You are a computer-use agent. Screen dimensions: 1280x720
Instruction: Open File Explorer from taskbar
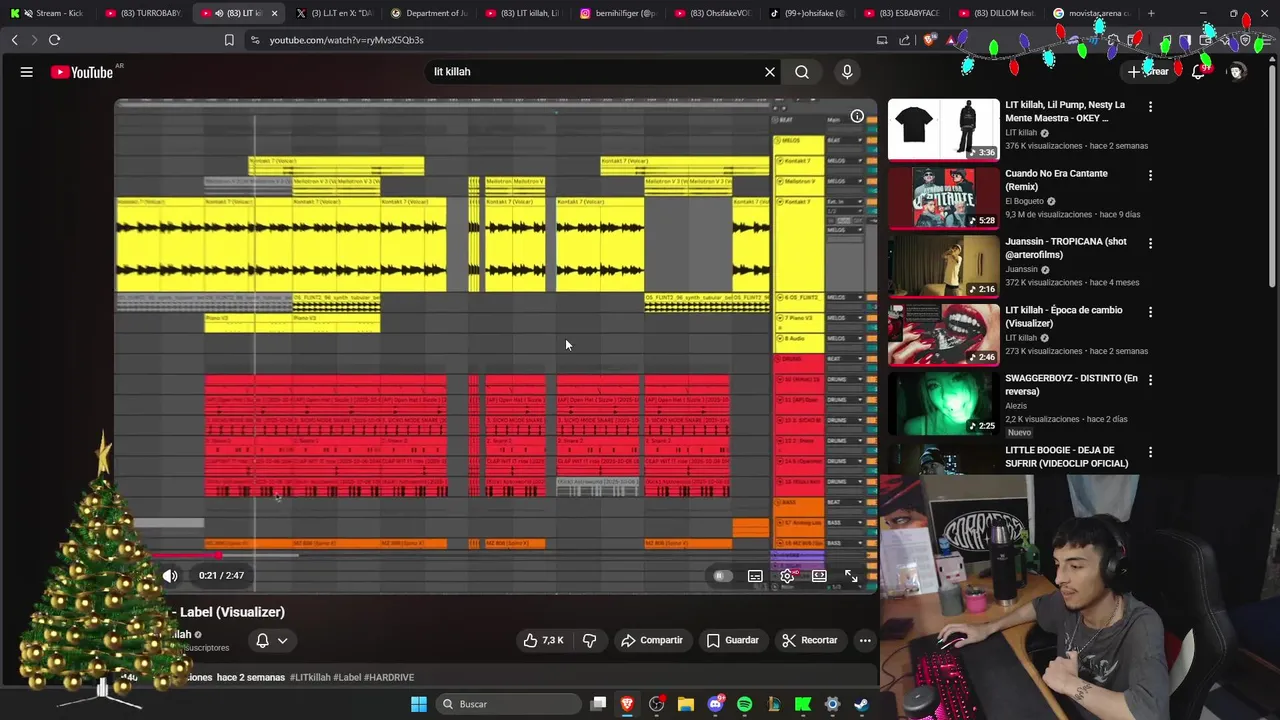coord(686,704)
